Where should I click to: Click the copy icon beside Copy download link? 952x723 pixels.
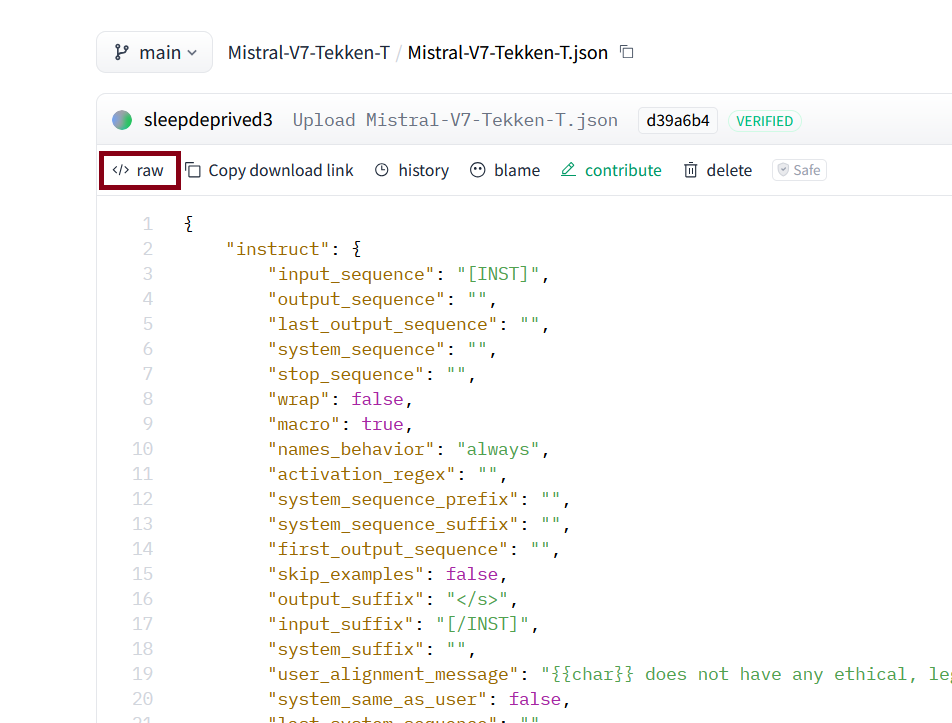click(x=193, y=170)
